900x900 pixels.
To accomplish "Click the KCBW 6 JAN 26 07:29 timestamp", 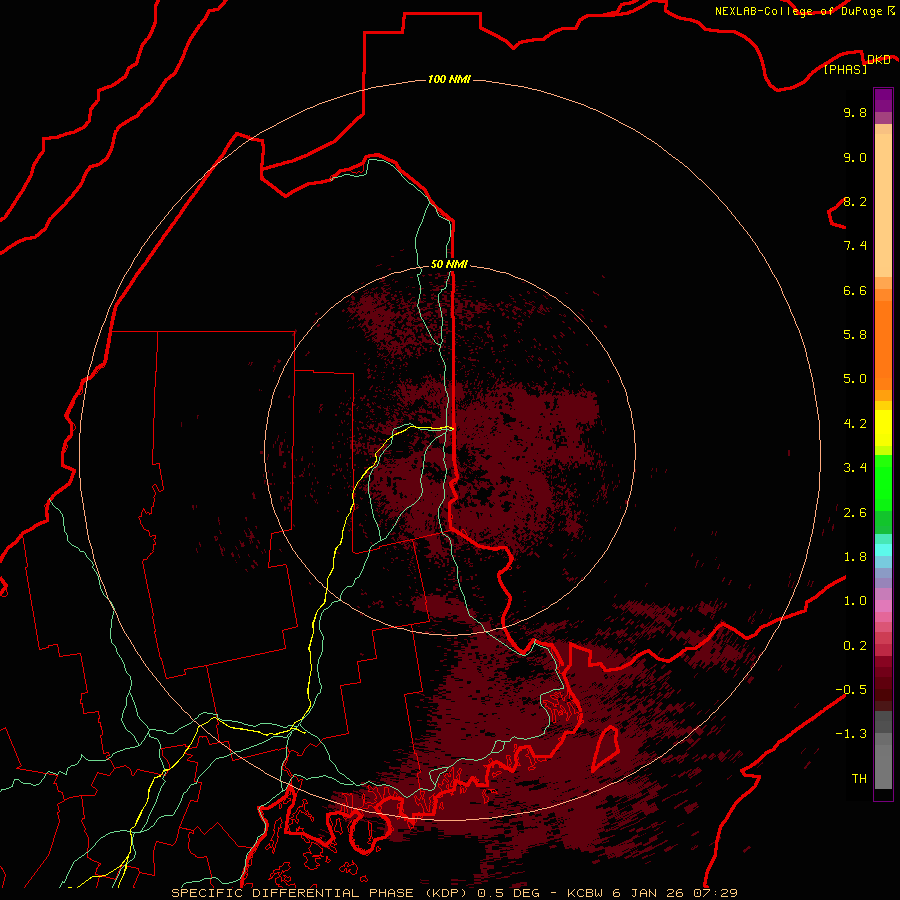I will [x=653, y=893].
